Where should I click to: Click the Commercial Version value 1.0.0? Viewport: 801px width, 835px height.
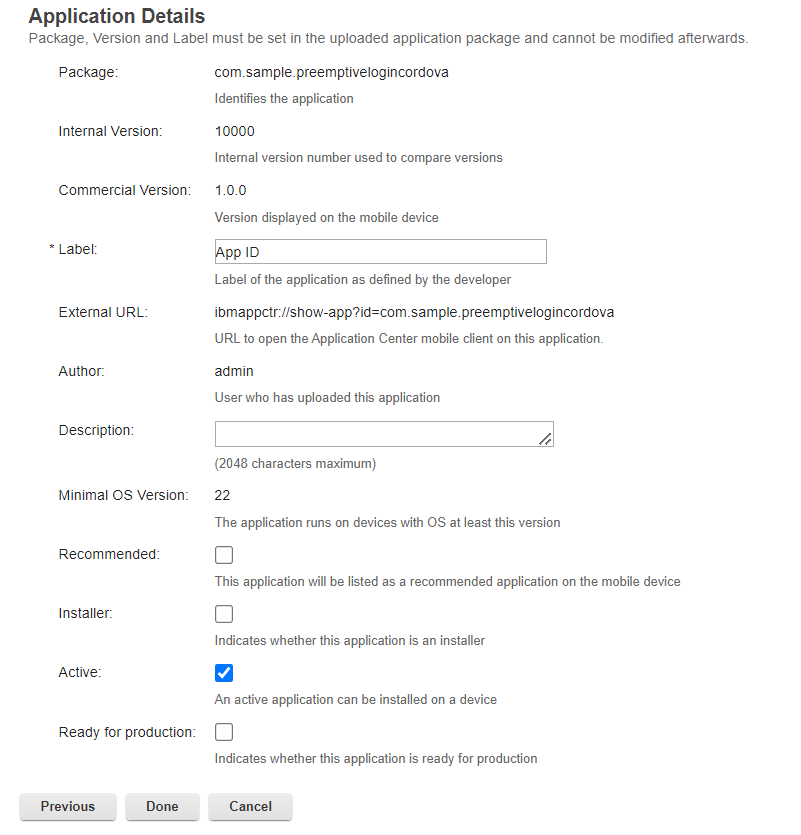coord(231,190)
